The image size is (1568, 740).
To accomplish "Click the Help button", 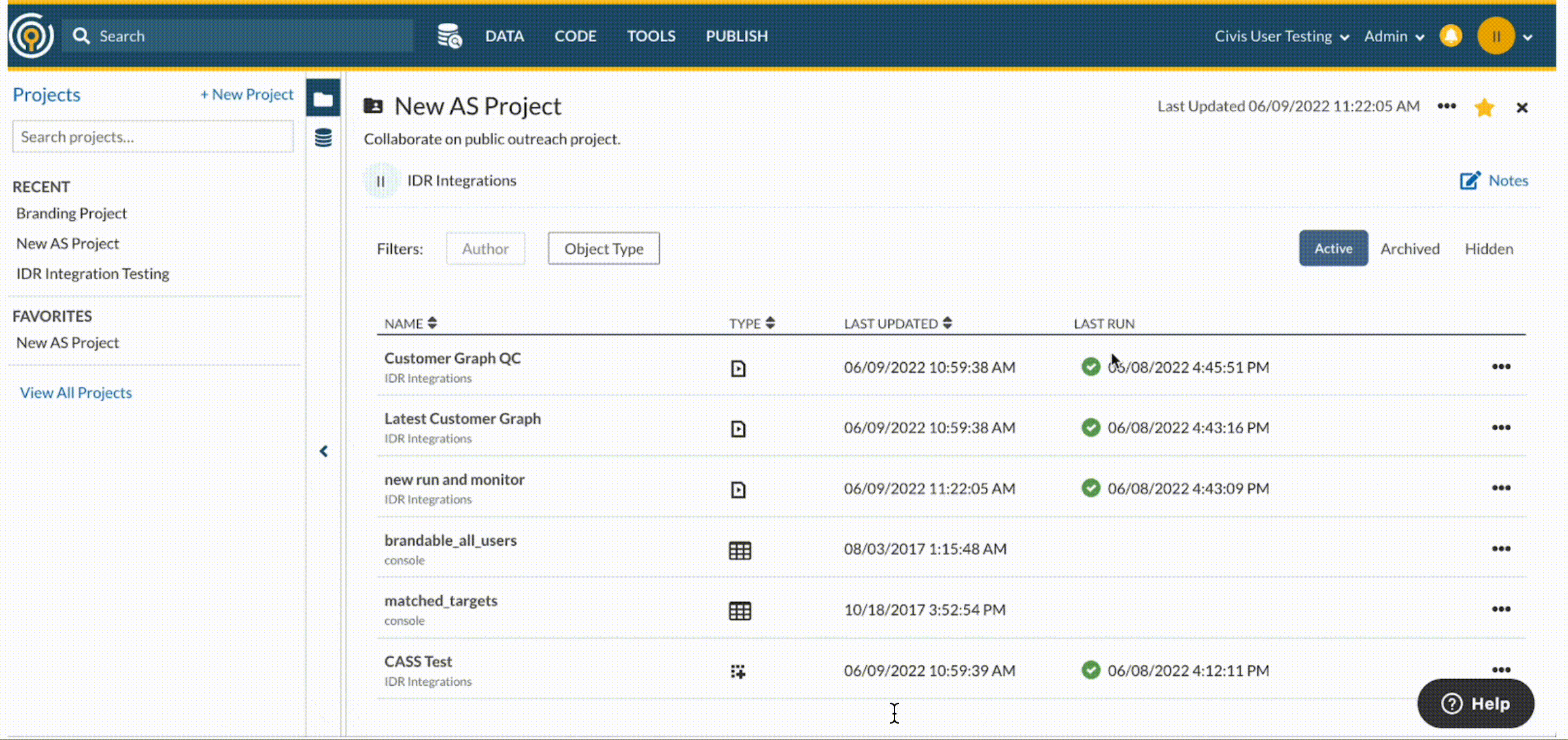I will tap(1476, 703).
